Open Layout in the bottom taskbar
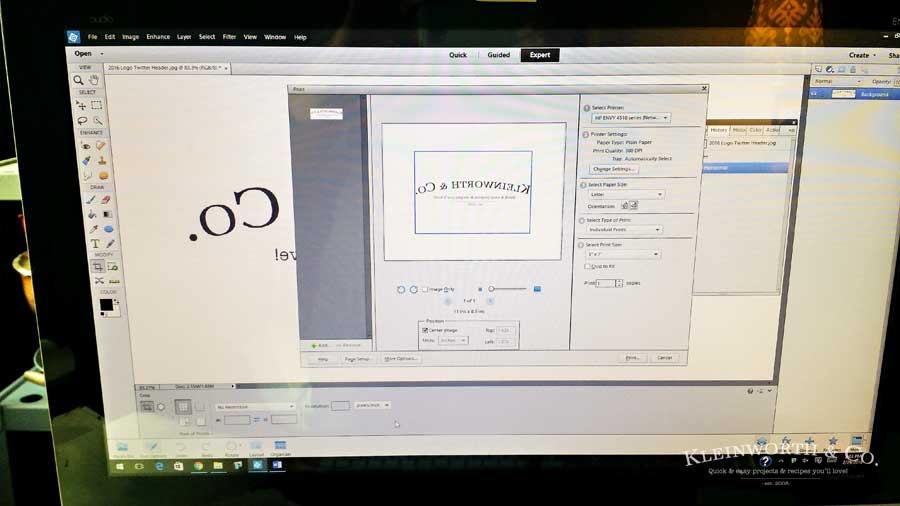Viewport: 900px width, 506px height. point(256,448)
